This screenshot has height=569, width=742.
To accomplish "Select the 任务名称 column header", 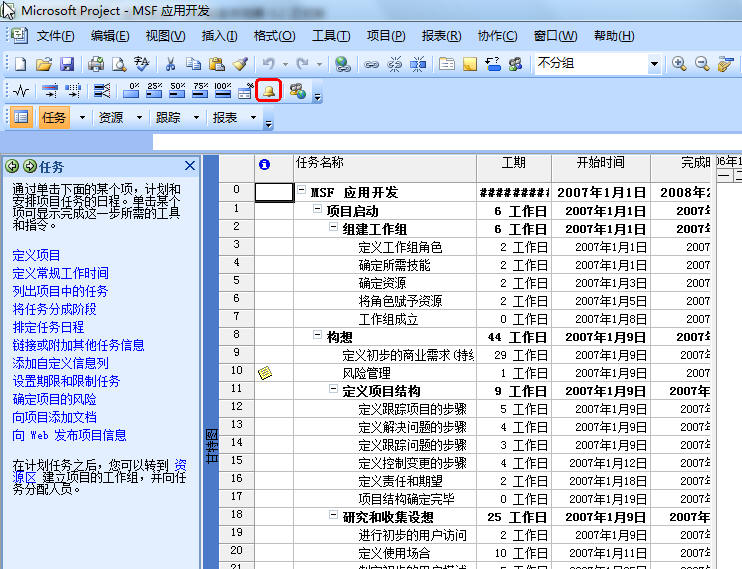I will 385,168.
